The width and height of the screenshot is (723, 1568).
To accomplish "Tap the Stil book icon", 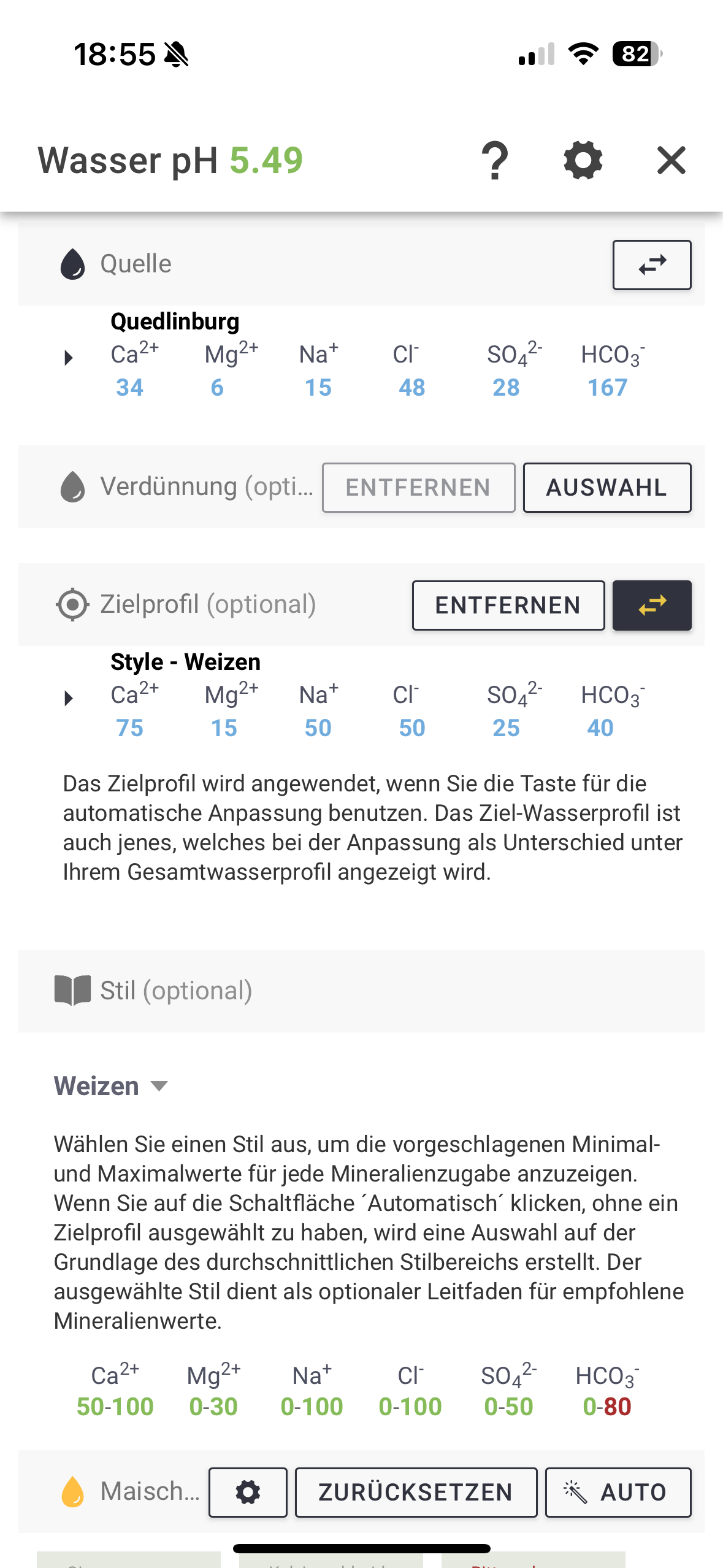I will 72,990.
